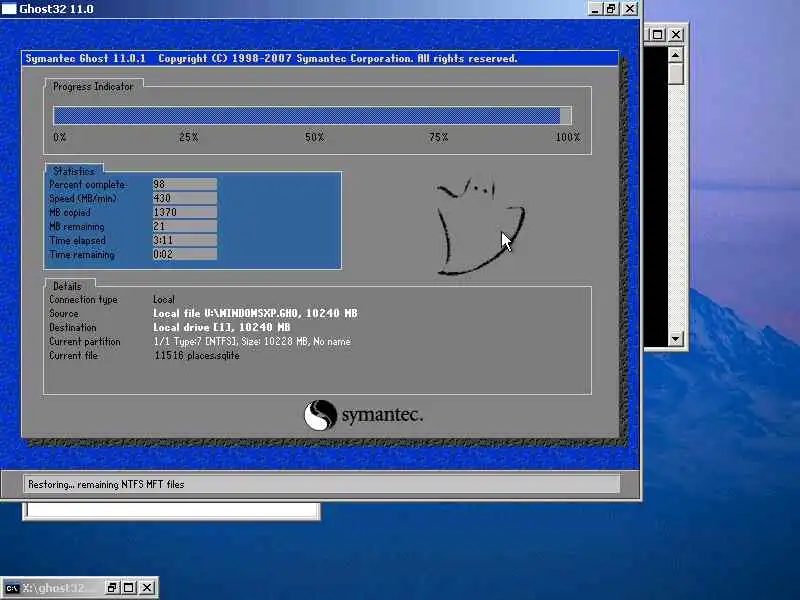800x600 pixels.
Task: Click the Current partition NTFS details text
Action: [x=252, y=341]
